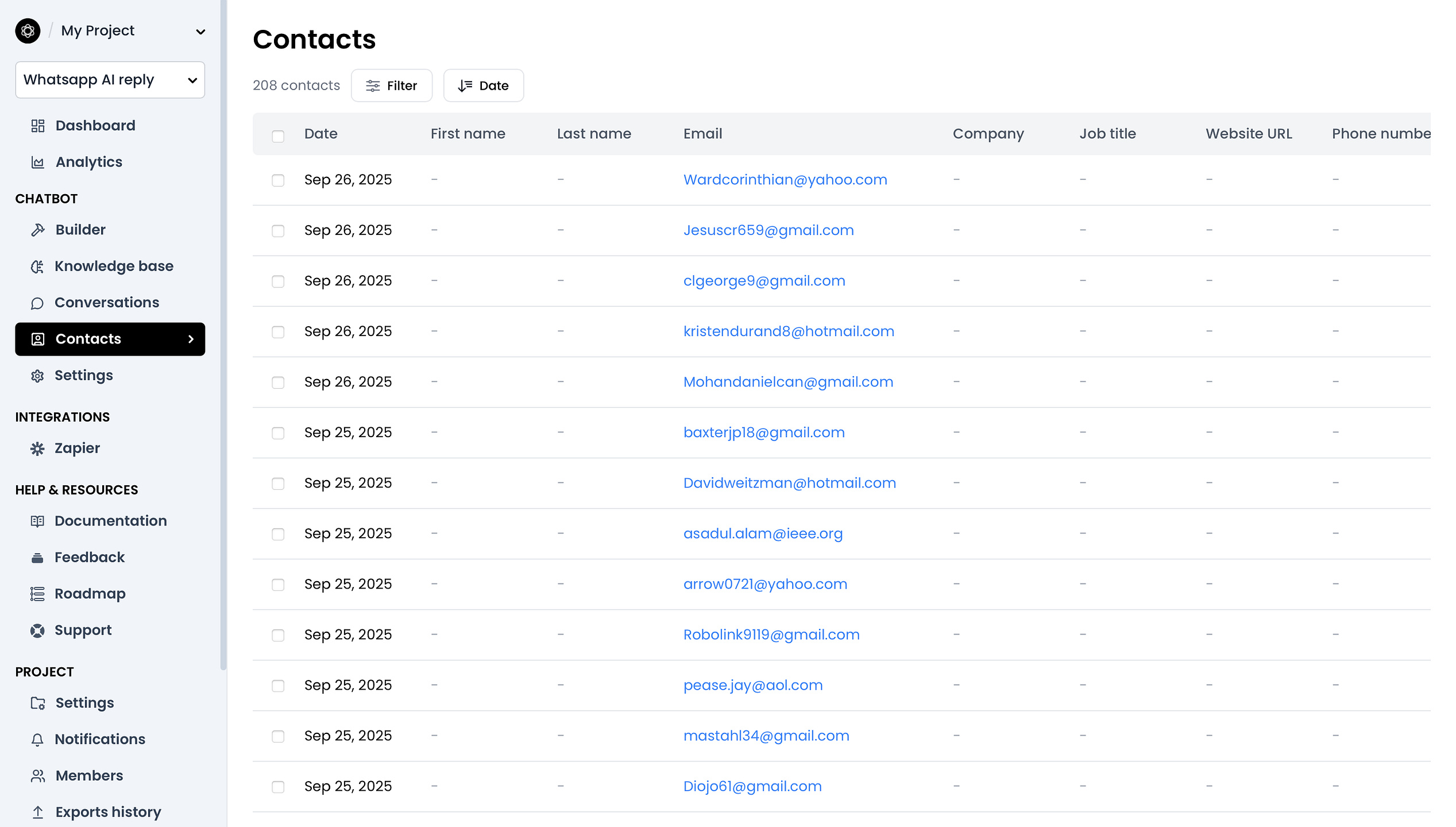Open pease.jay@aol.com contact

click(x=753, y=685)
